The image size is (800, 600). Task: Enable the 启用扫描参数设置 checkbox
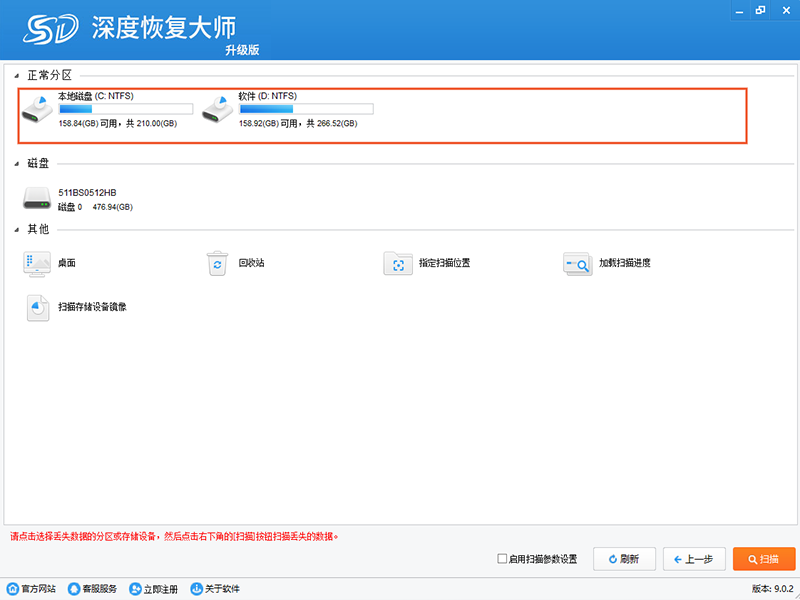pos(502,559)
